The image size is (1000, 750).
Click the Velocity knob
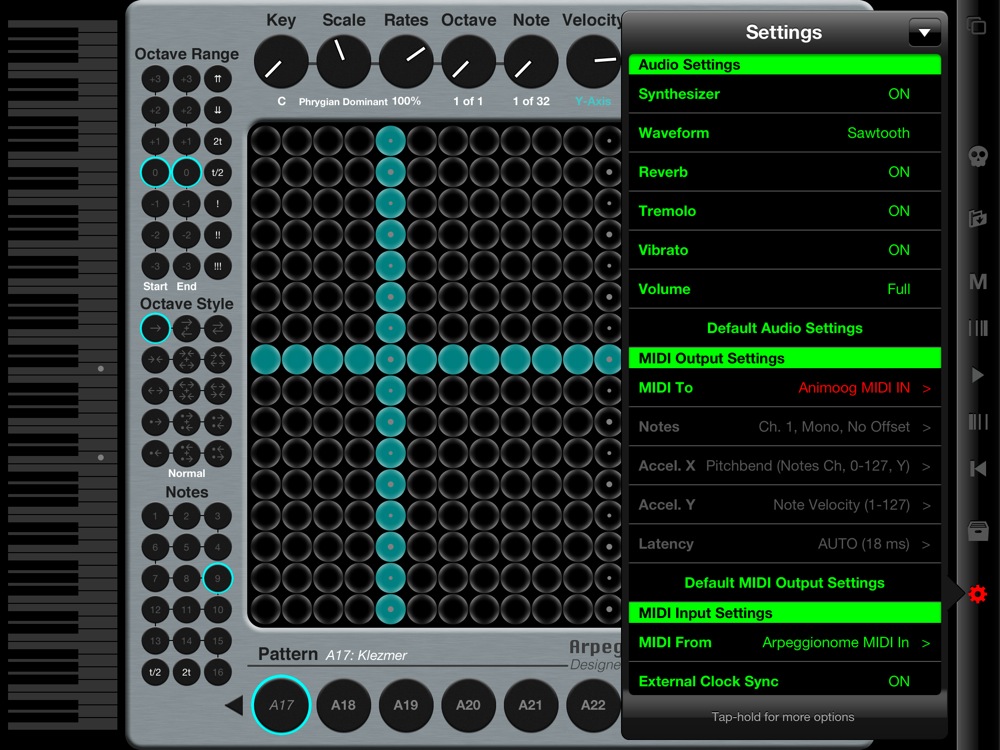[x=593, y=62]
